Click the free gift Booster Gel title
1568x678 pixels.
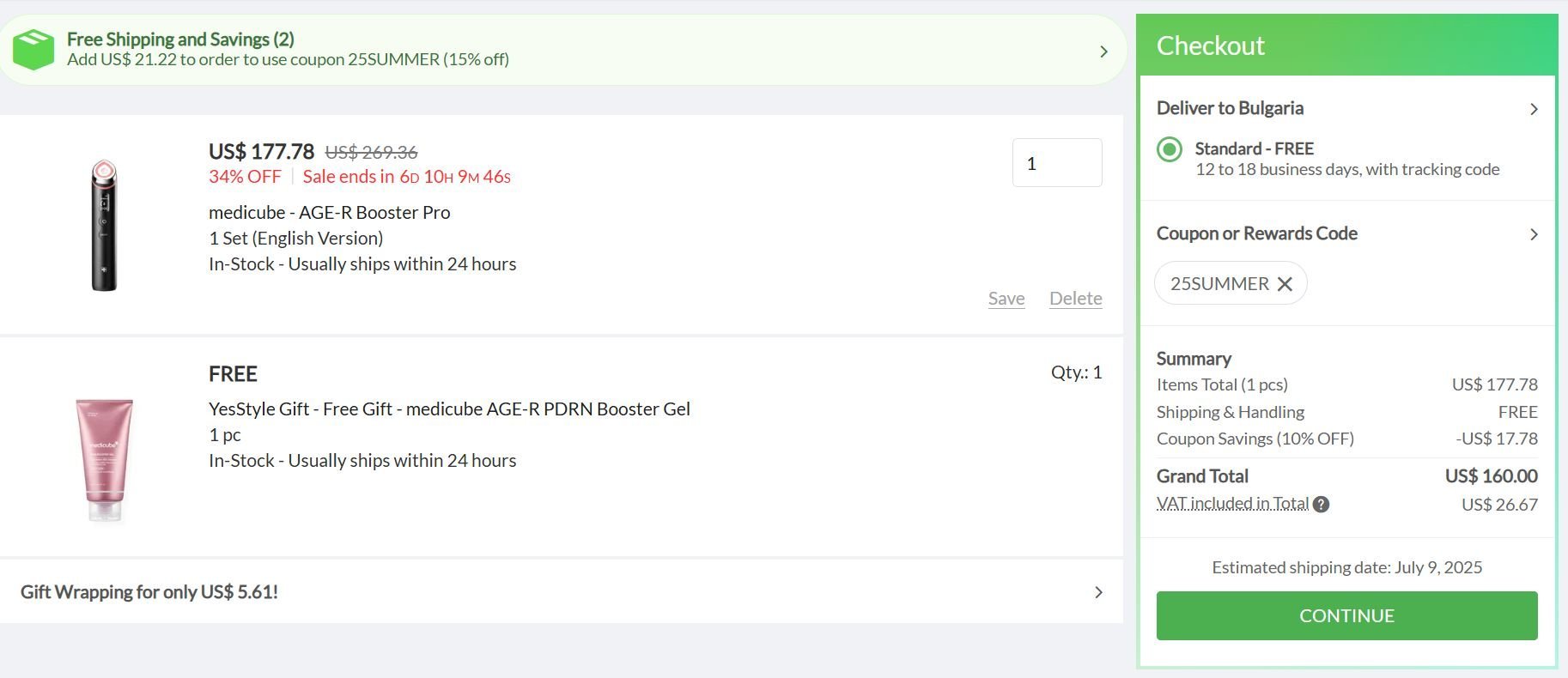449,409
